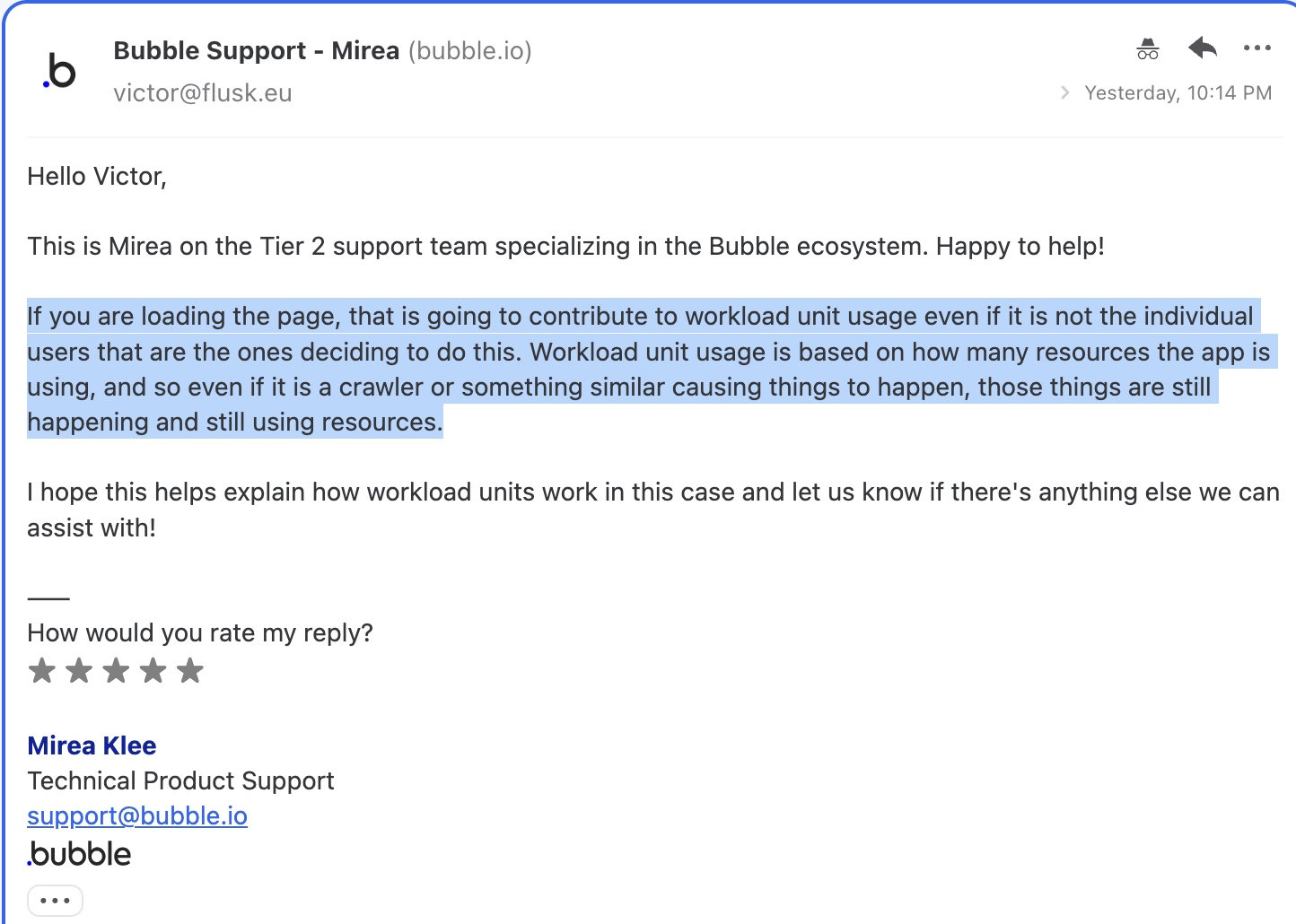Rate the reply one star
This screenshot has height=924, width=1296.
(42, 670)
